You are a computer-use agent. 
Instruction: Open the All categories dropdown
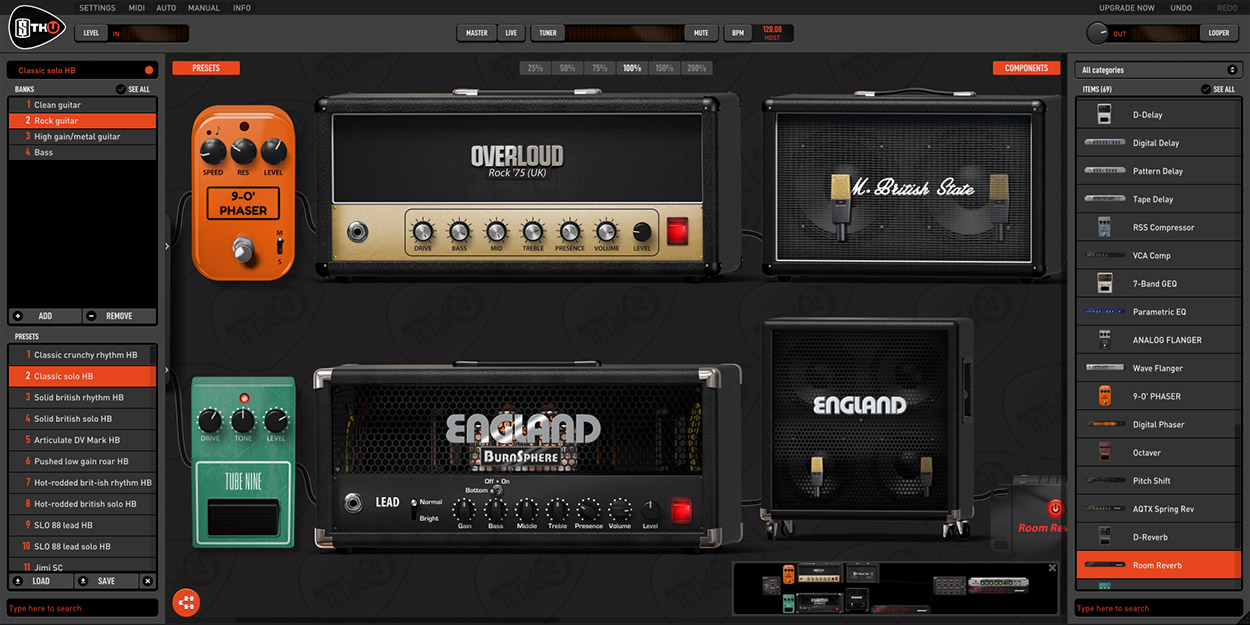[1158, 70]
